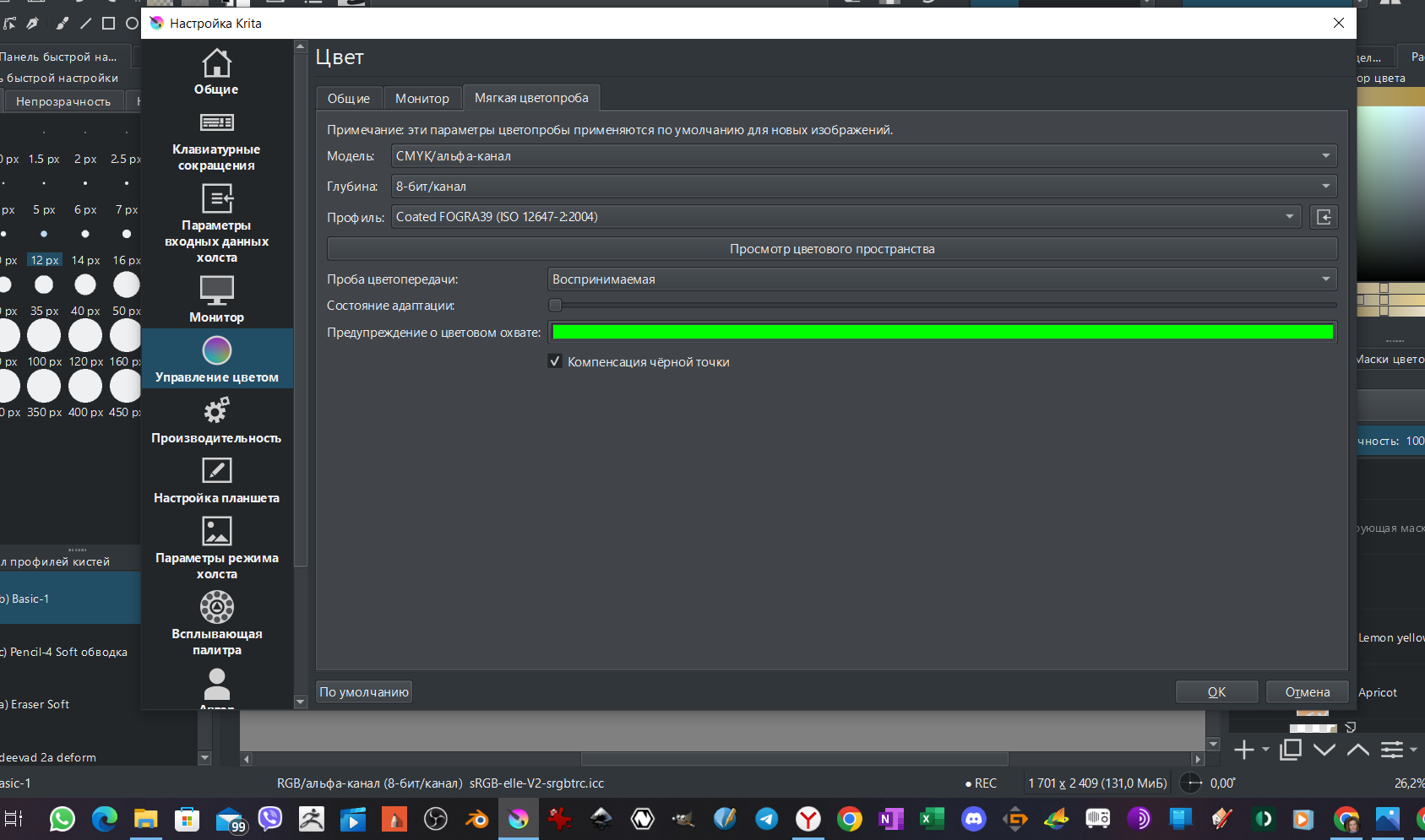Click image dimensions 1 701 x 2 409 text
The width and height of the screenshot is (1425, 840).
tap(1097, 783)
